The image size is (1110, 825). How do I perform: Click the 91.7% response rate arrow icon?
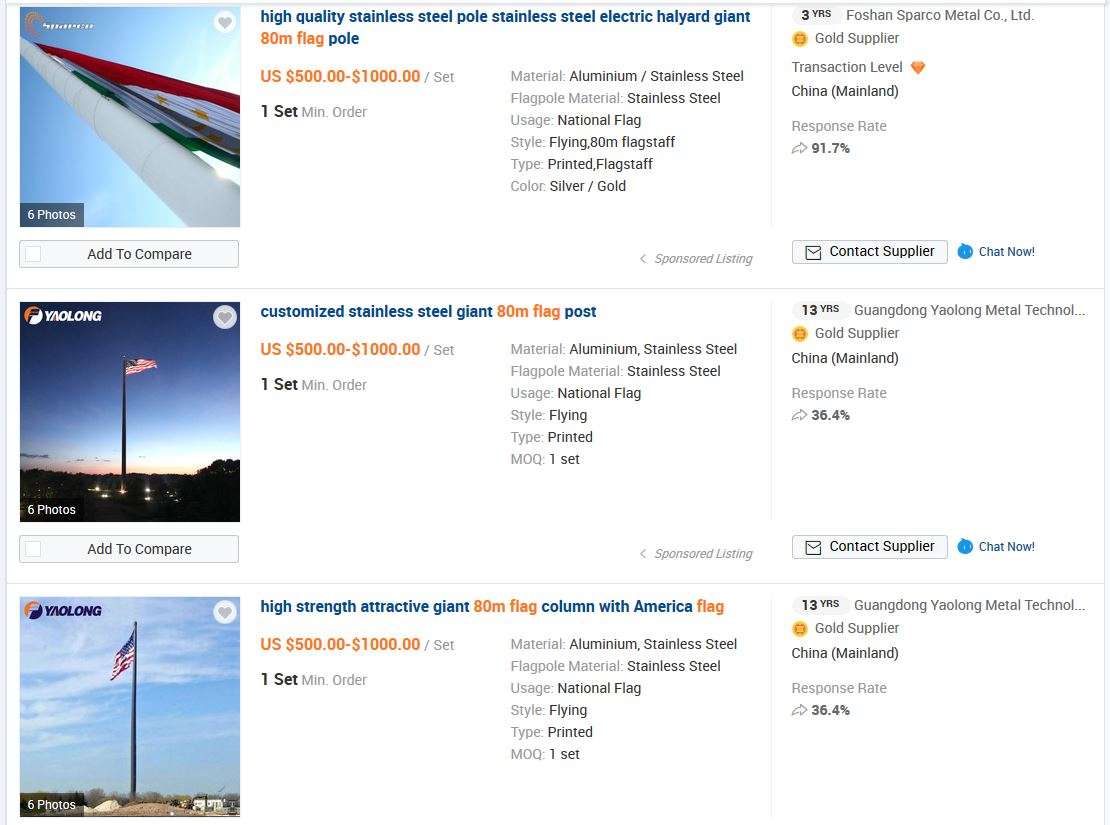[799, 149]
